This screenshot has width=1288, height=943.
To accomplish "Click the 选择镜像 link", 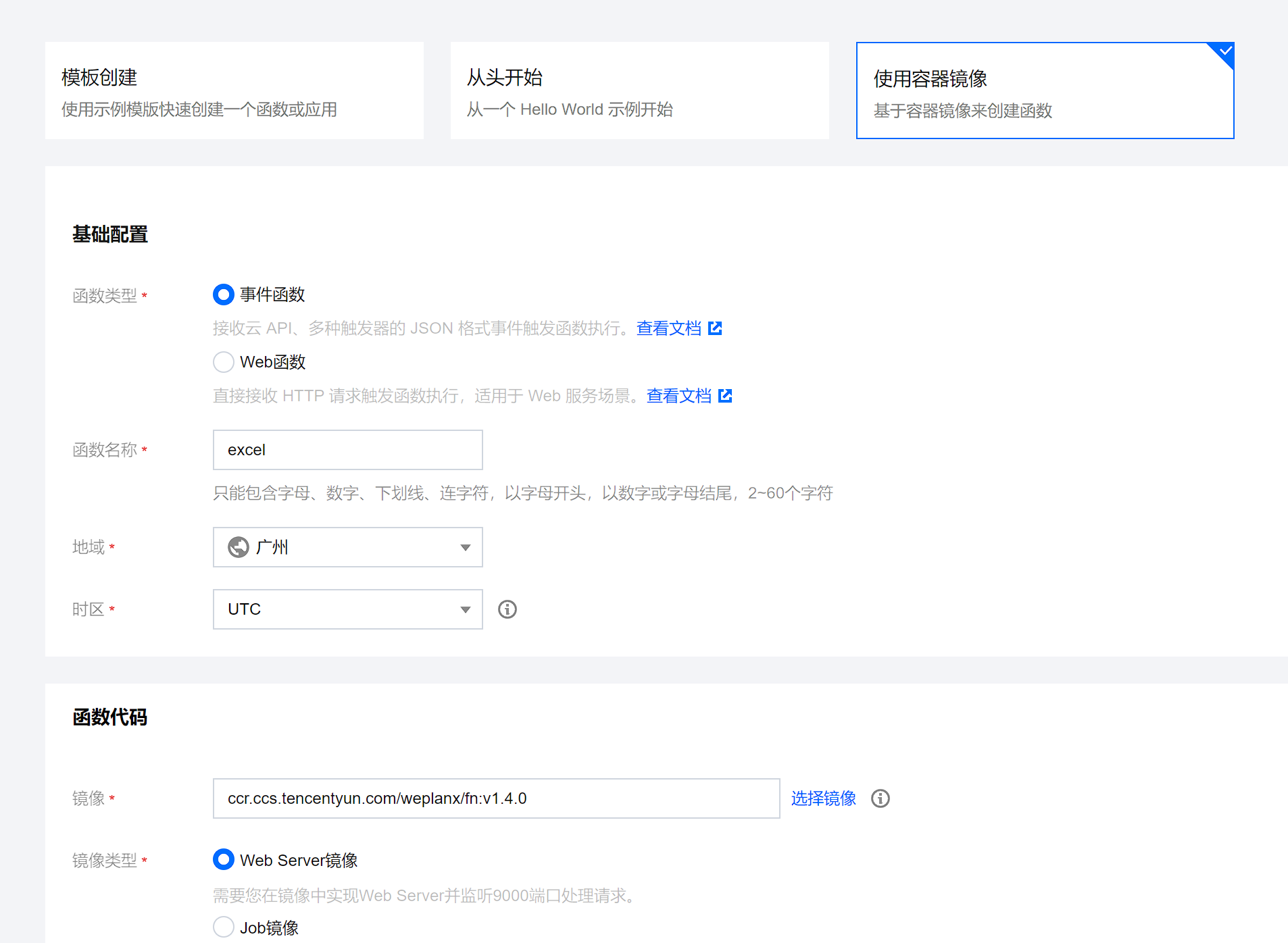I will (x=823, y=798).
